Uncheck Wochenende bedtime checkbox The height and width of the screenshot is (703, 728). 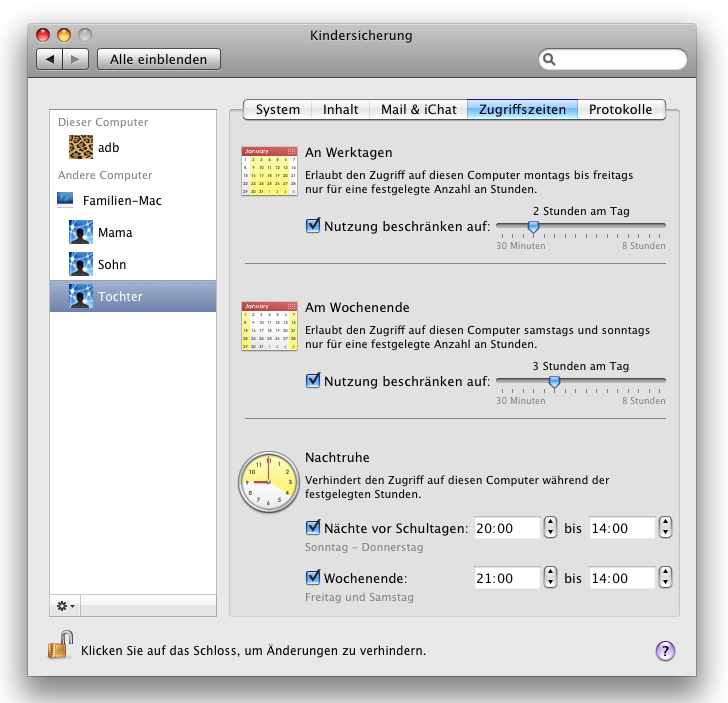[x=313, y=578]
